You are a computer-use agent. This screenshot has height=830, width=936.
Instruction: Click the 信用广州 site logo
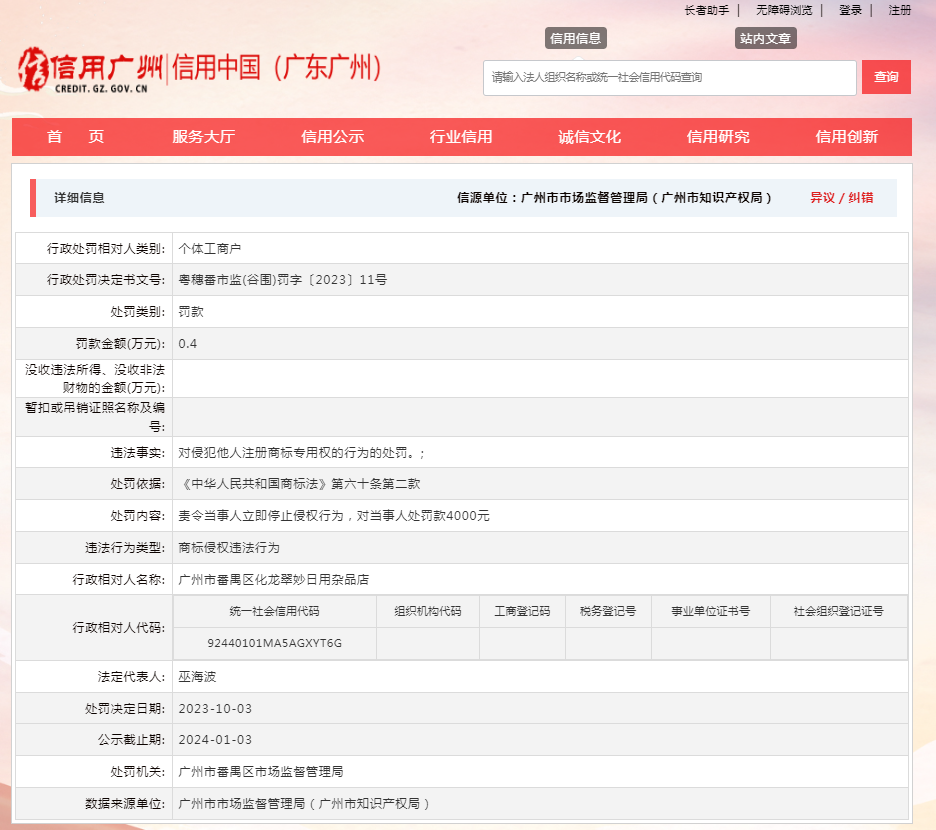90,69
